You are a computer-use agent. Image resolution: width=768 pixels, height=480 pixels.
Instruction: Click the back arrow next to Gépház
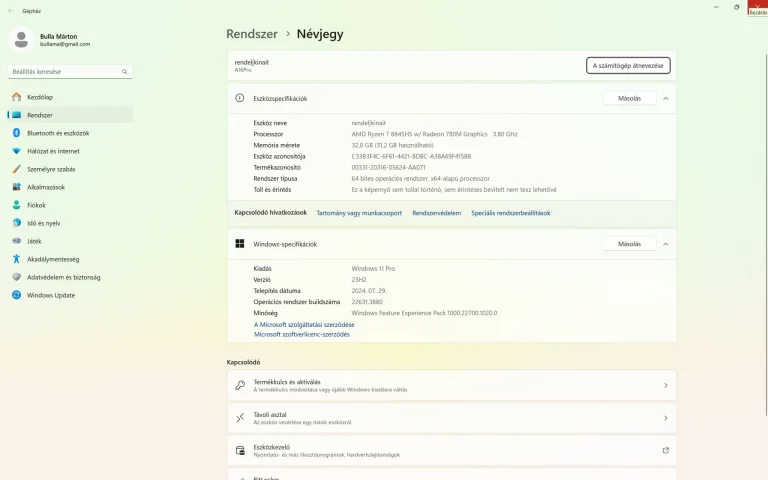tap(11, 10)
